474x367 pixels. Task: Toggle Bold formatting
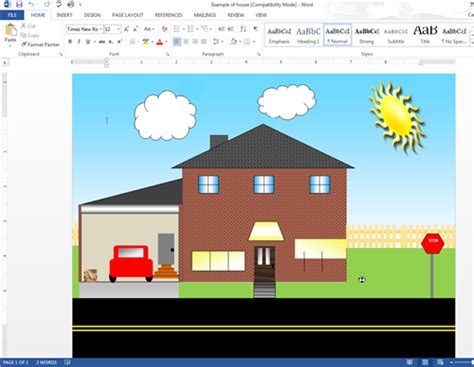[70, 42]
